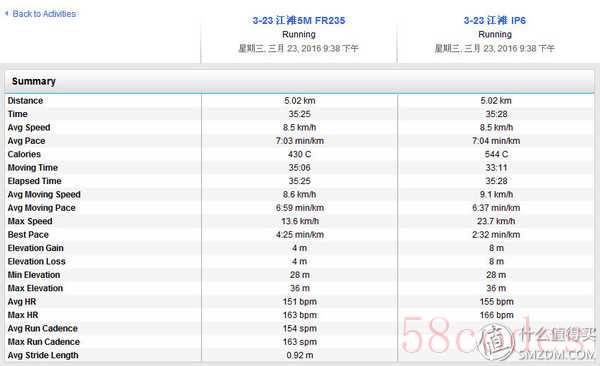600x366 pixels.
Task: Open the 3-23 FR235 activity title link
Action: tap(299, 20)
